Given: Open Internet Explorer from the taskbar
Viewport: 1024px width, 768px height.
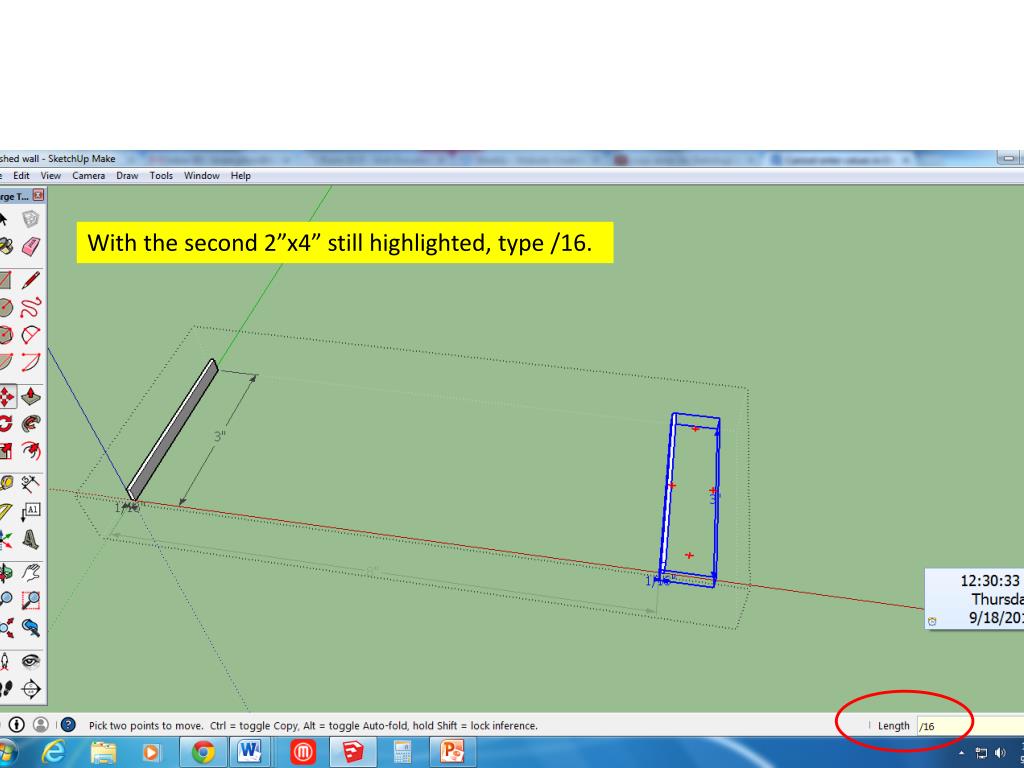Looking at the screenshot, I should (x=54, y=752).
